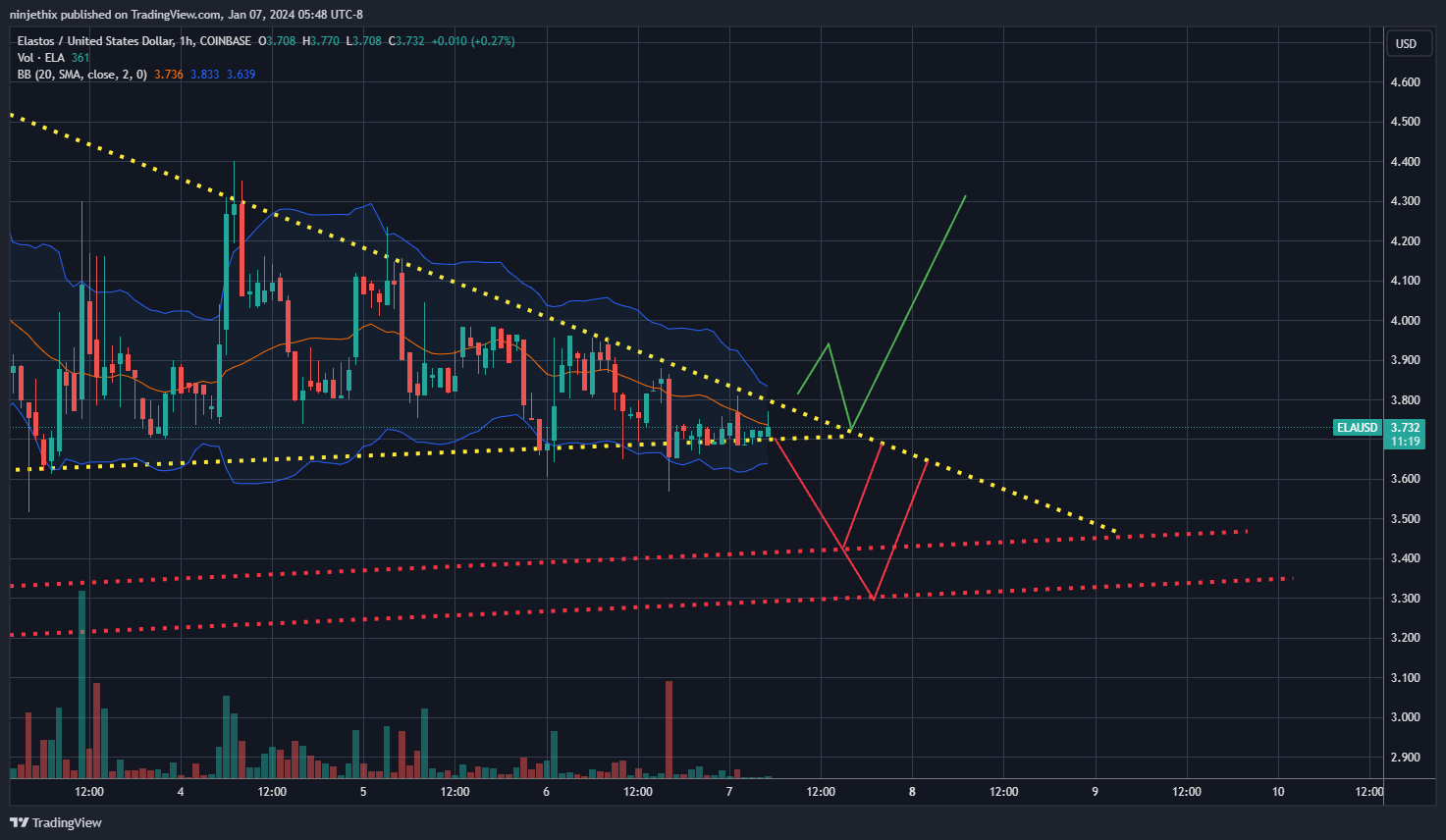Click the TradingView logo
The width and height of the screenshot is (1446, 840).
pyautogui.click(x=56, y=822)
